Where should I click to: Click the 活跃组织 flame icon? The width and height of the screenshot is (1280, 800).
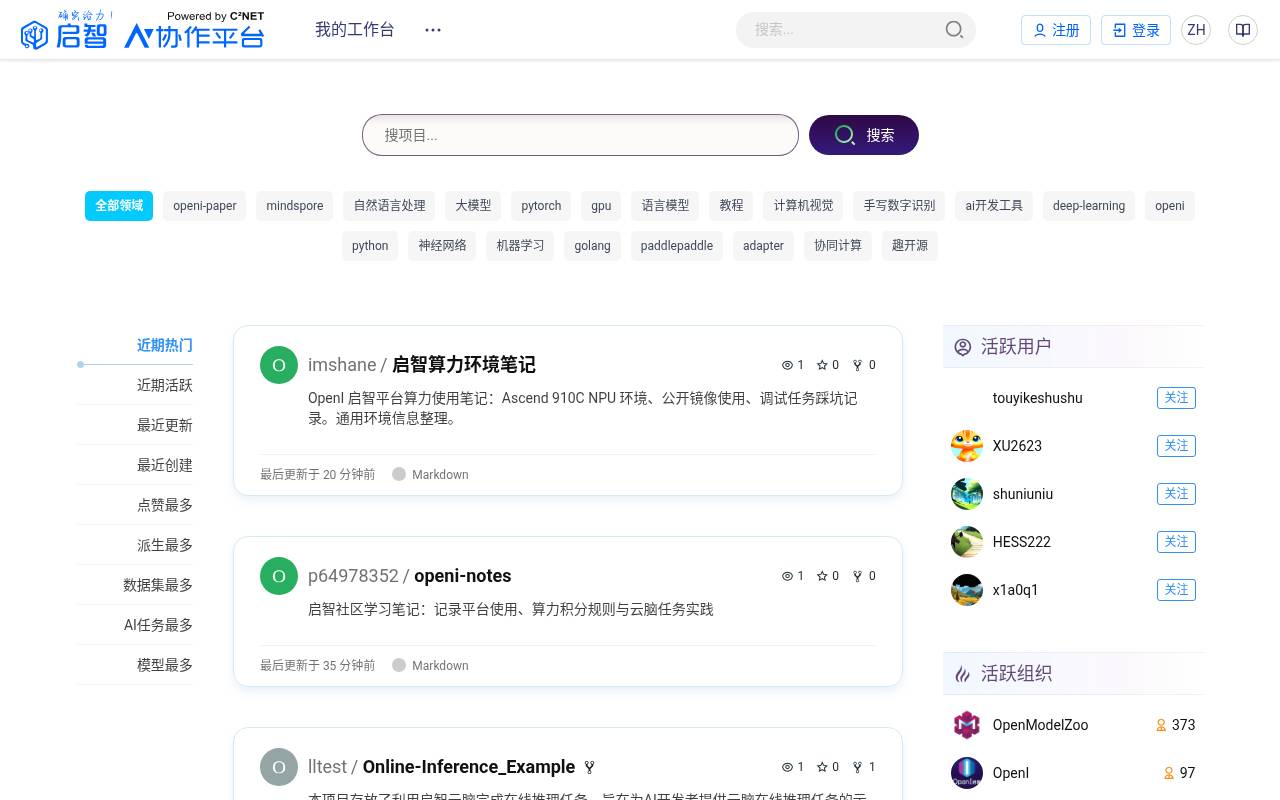tap(963, 674)
